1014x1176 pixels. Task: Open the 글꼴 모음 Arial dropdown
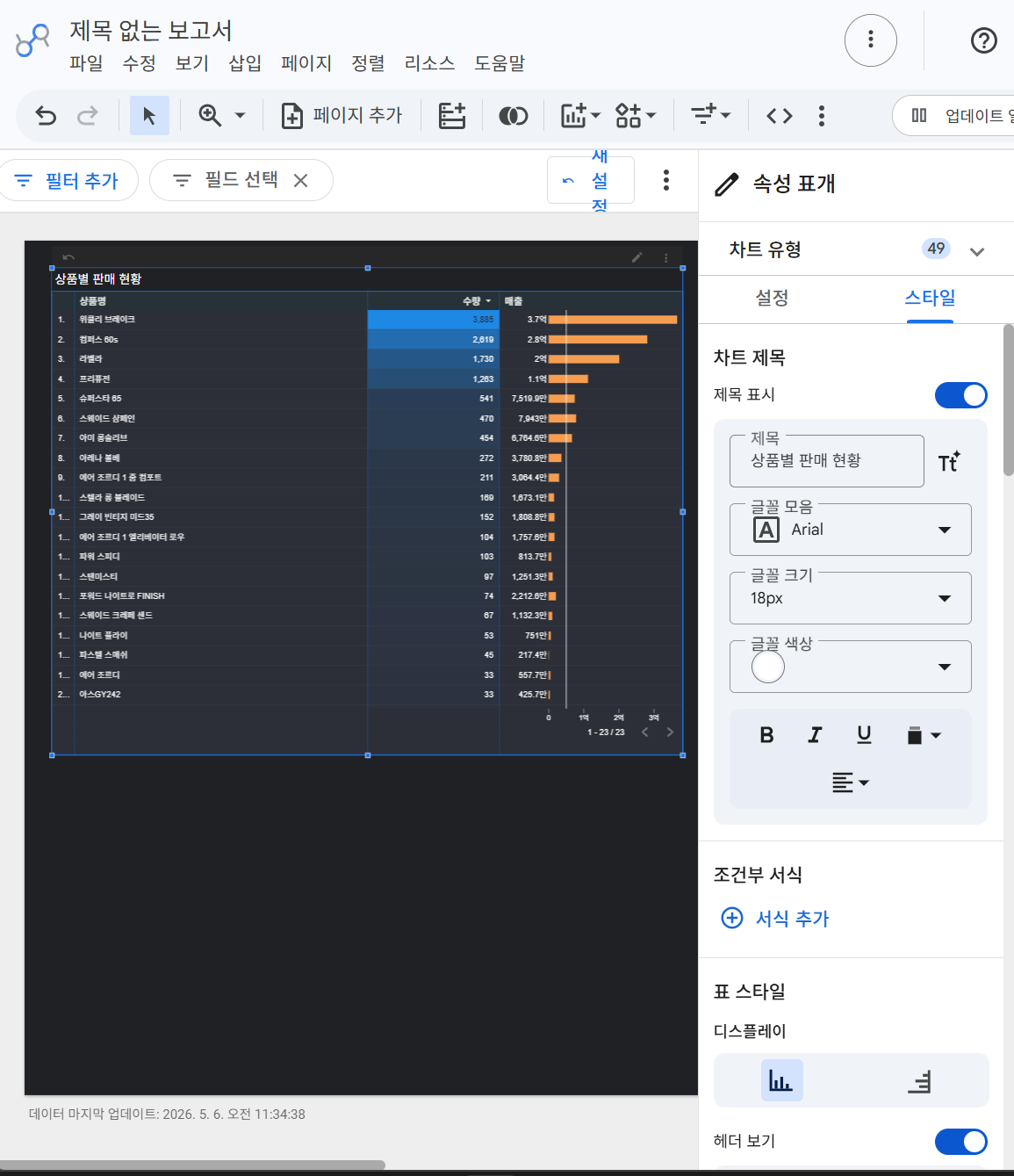pyautogui.click(x=851, y=530)
